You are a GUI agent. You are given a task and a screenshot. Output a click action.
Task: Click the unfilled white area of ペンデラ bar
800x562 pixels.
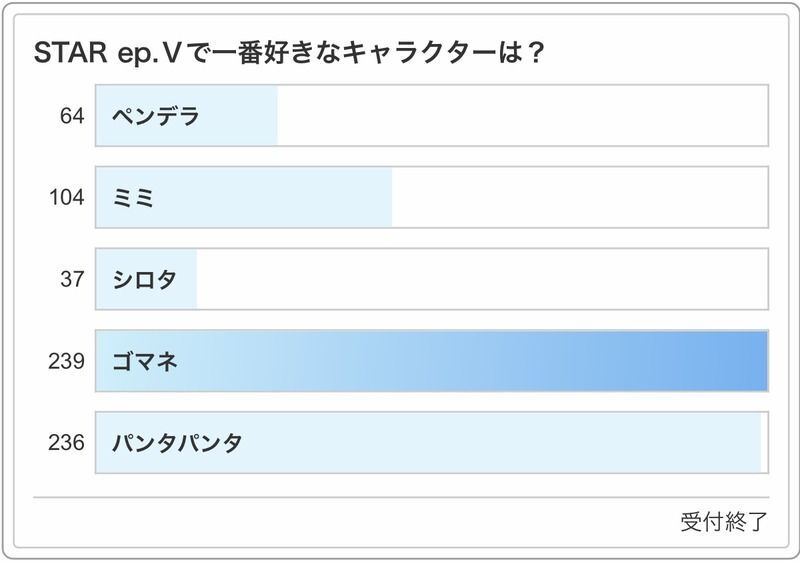coord(520,116)
